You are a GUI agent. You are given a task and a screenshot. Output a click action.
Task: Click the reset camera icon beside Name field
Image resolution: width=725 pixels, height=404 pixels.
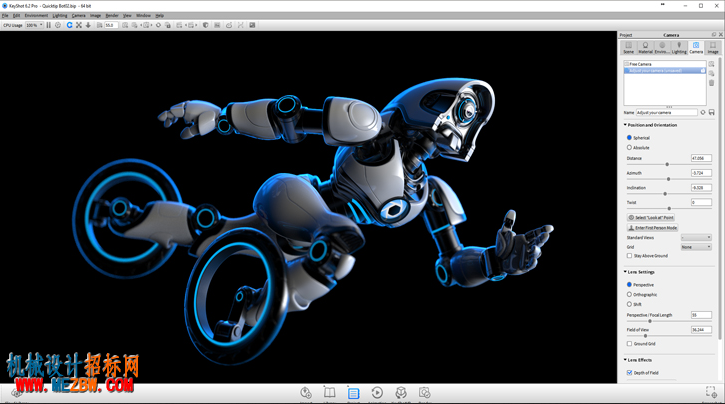pyautogui.click(x=703, y=112)
